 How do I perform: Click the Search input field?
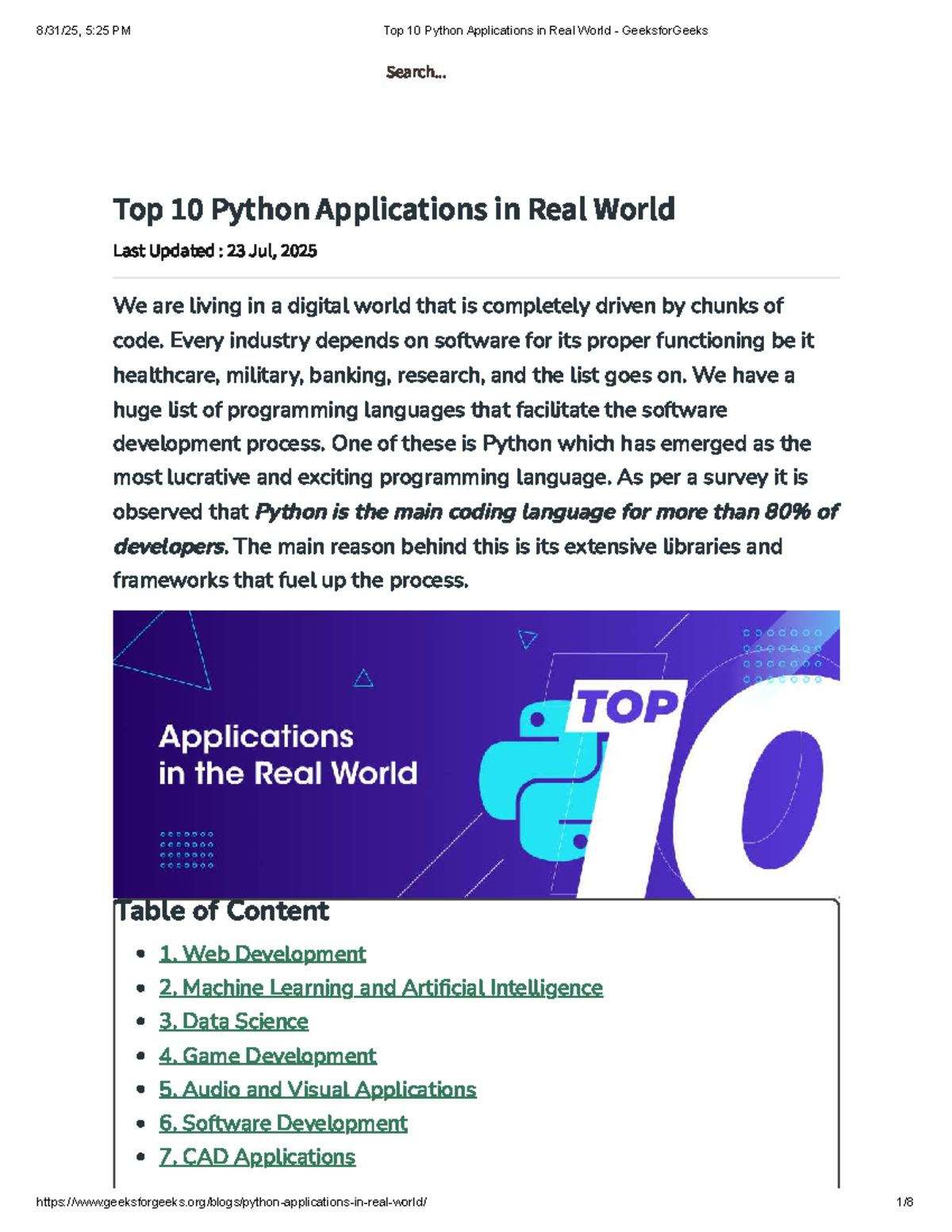click(415, 73)
